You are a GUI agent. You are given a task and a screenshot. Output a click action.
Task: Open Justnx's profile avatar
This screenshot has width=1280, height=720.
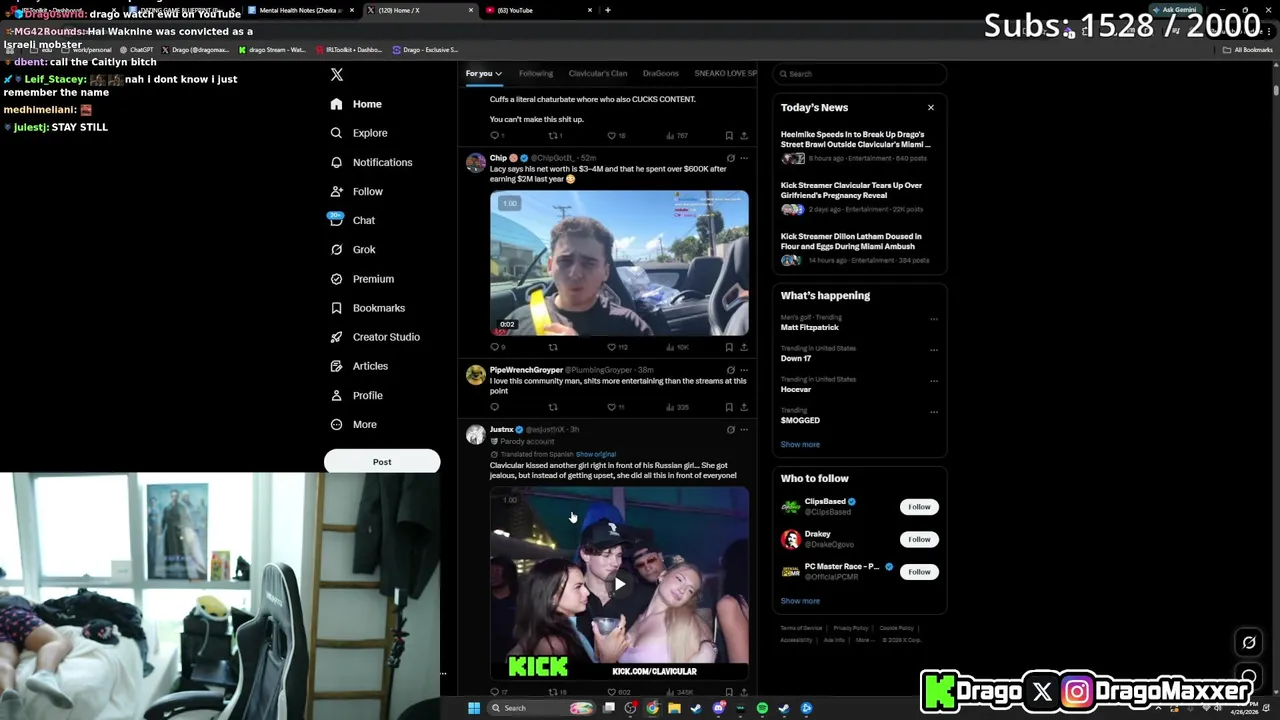click(x=476, y=434)
